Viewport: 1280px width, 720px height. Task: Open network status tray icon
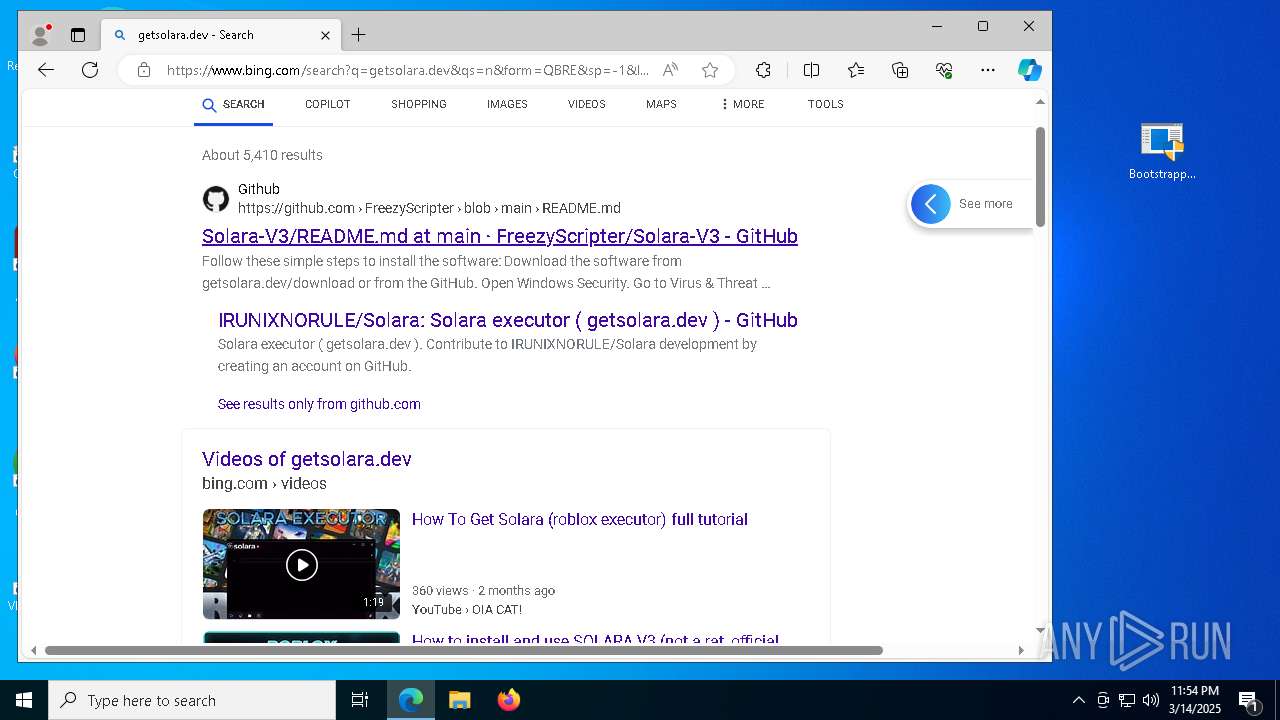coord(1127,700)
